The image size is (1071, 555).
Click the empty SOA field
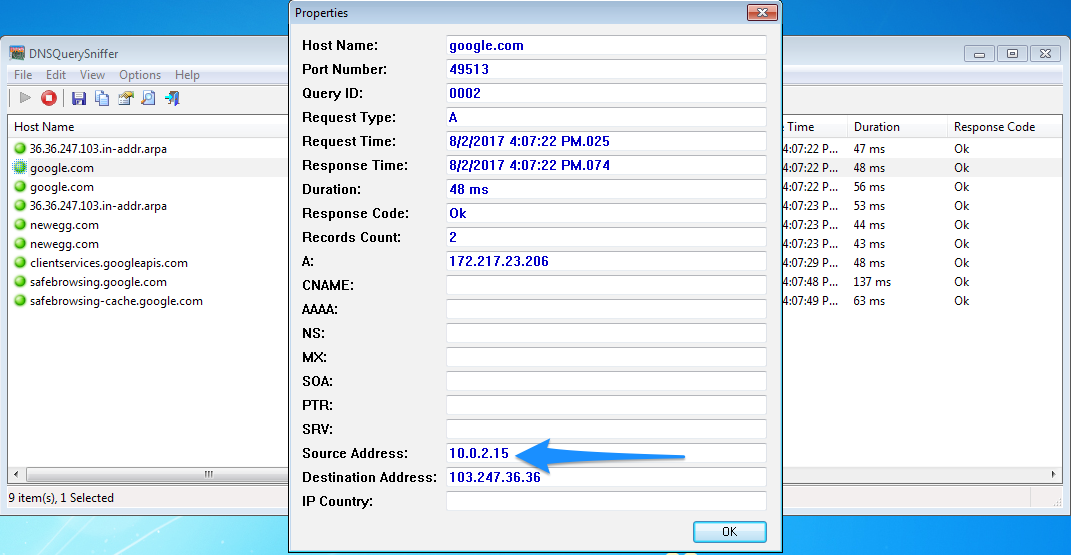click(x=606, y=381)
